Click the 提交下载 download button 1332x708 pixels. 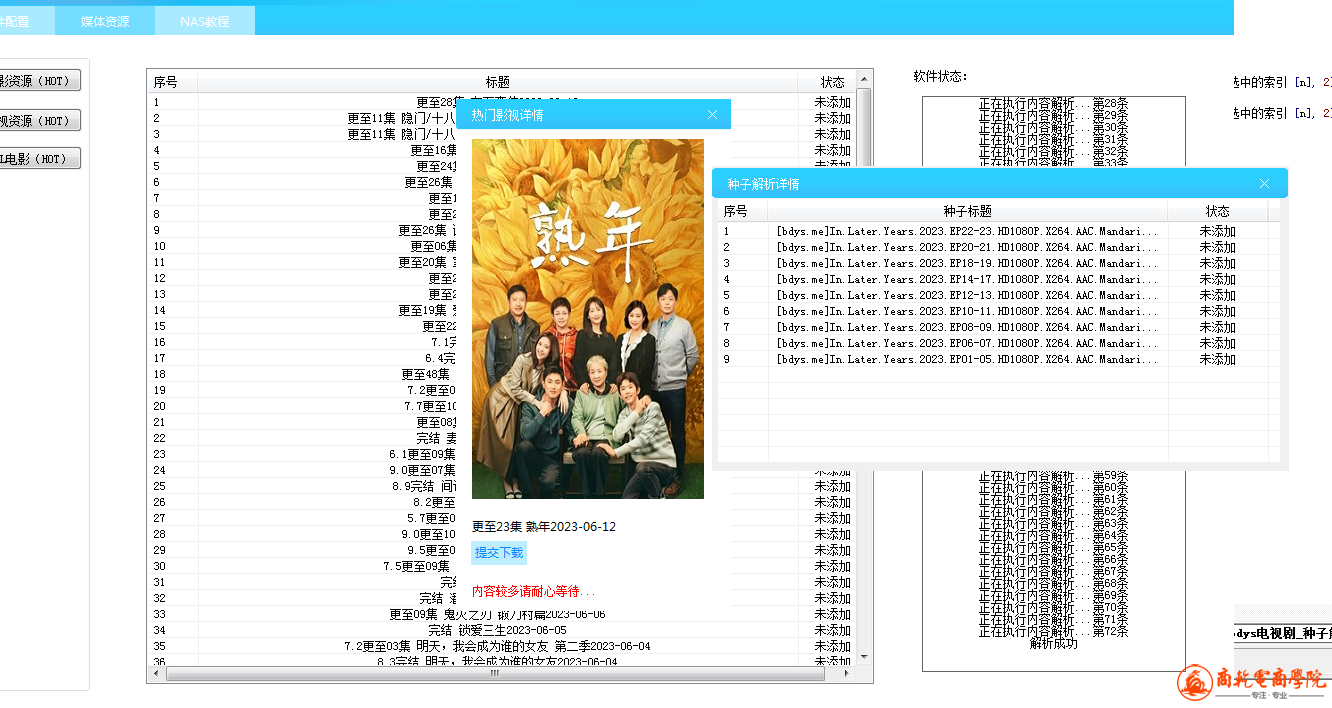point(499,553)
